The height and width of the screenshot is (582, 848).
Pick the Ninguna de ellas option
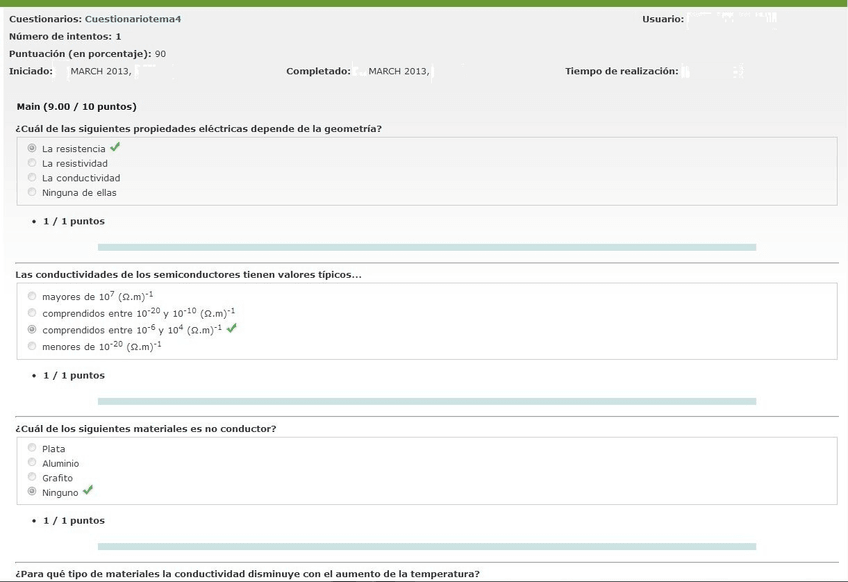[32, 192]
